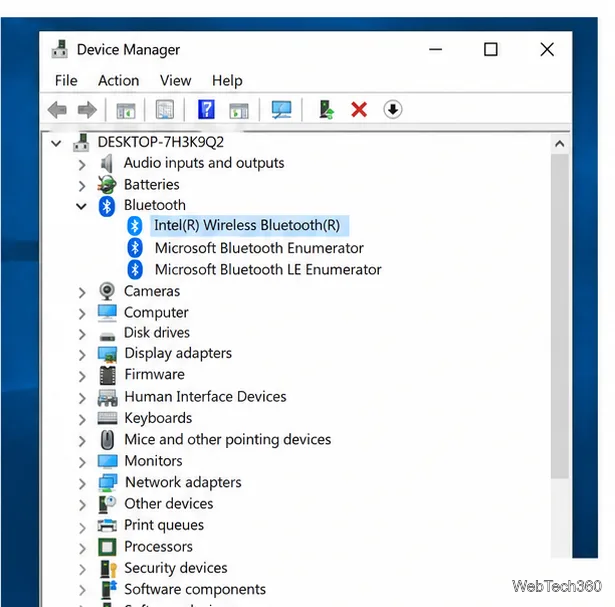Expand the Firmware category
615x607 pixels.
[x=82, y=376]
